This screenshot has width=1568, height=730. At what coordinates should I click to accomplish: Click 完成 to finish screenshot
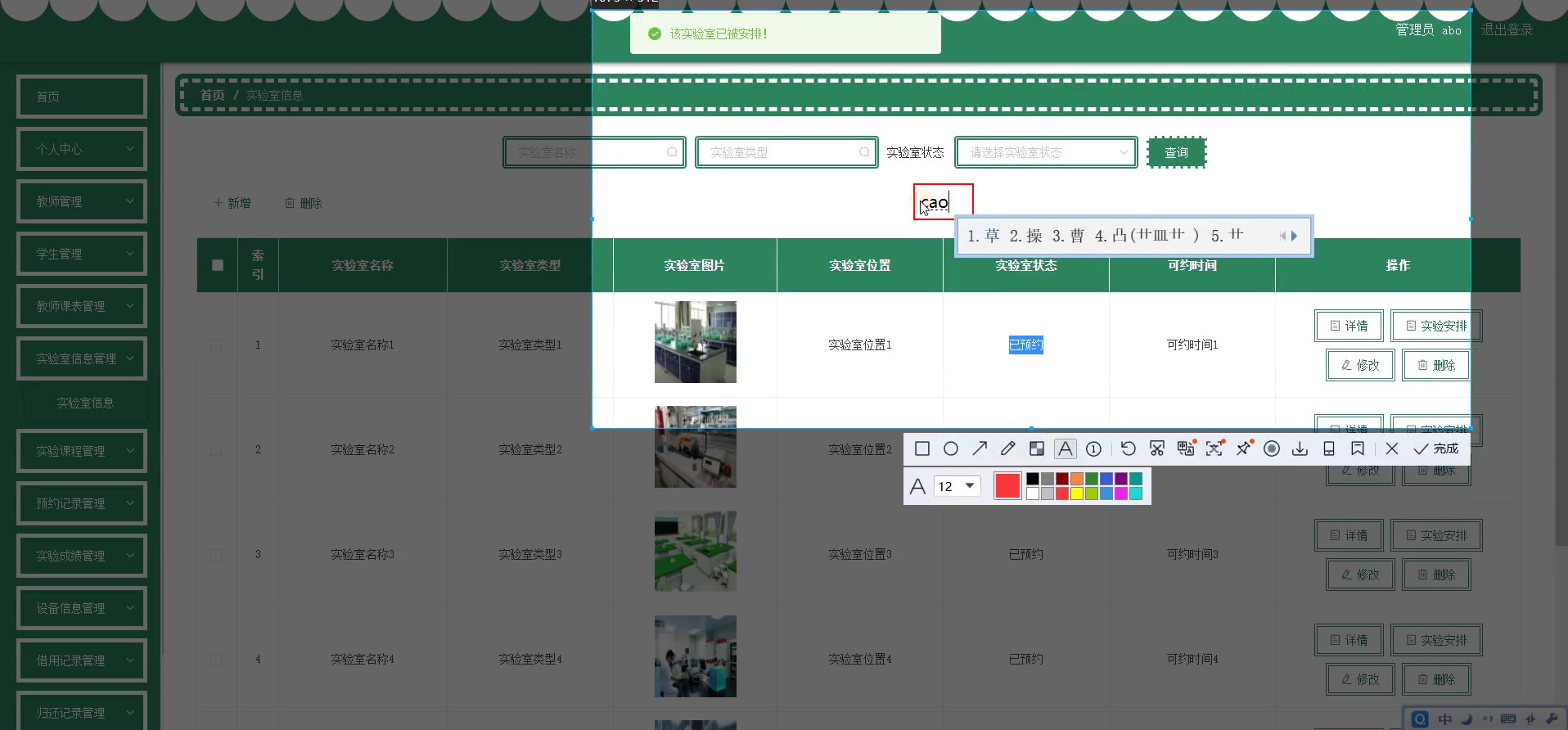tap(1436, 448)
